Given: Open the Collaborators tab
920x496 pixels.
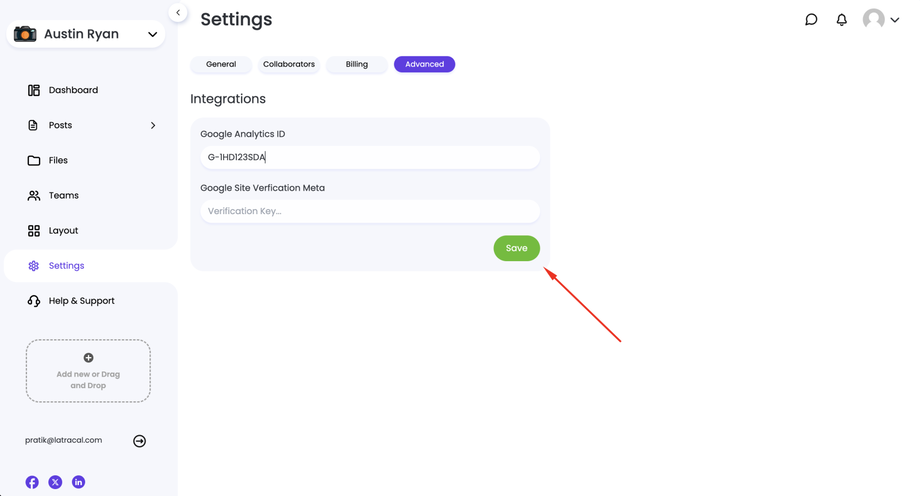Looking at the screenshot, I should point(289,65).
